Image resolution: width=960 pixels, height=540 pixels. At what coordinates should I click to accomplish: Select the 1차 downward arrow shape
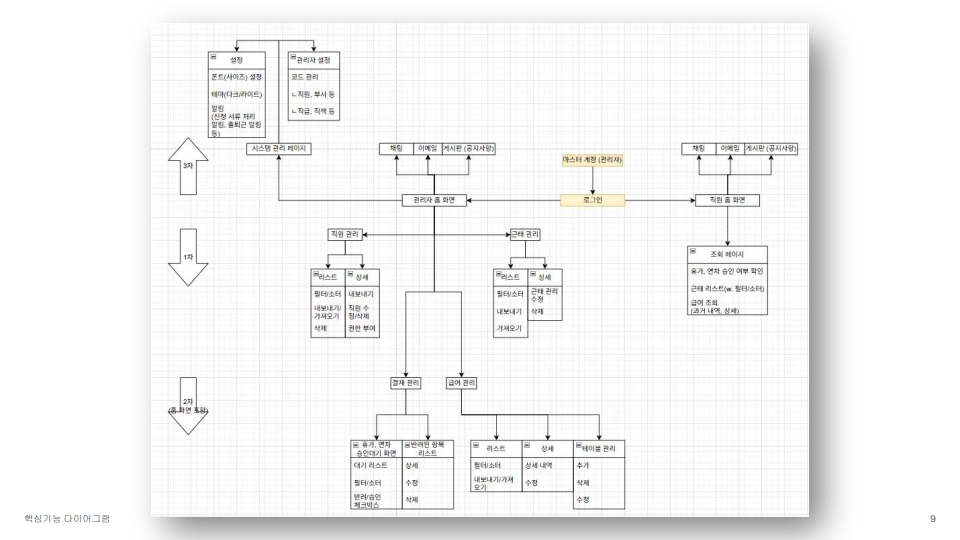click(x=188, y=257)
